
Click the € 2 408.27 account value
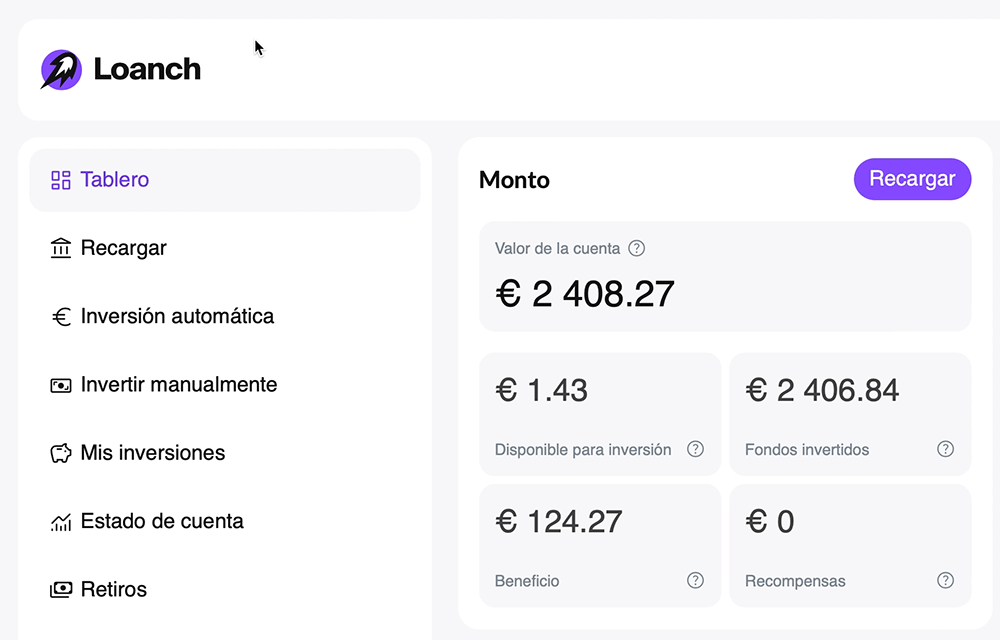tap(585, 294)
